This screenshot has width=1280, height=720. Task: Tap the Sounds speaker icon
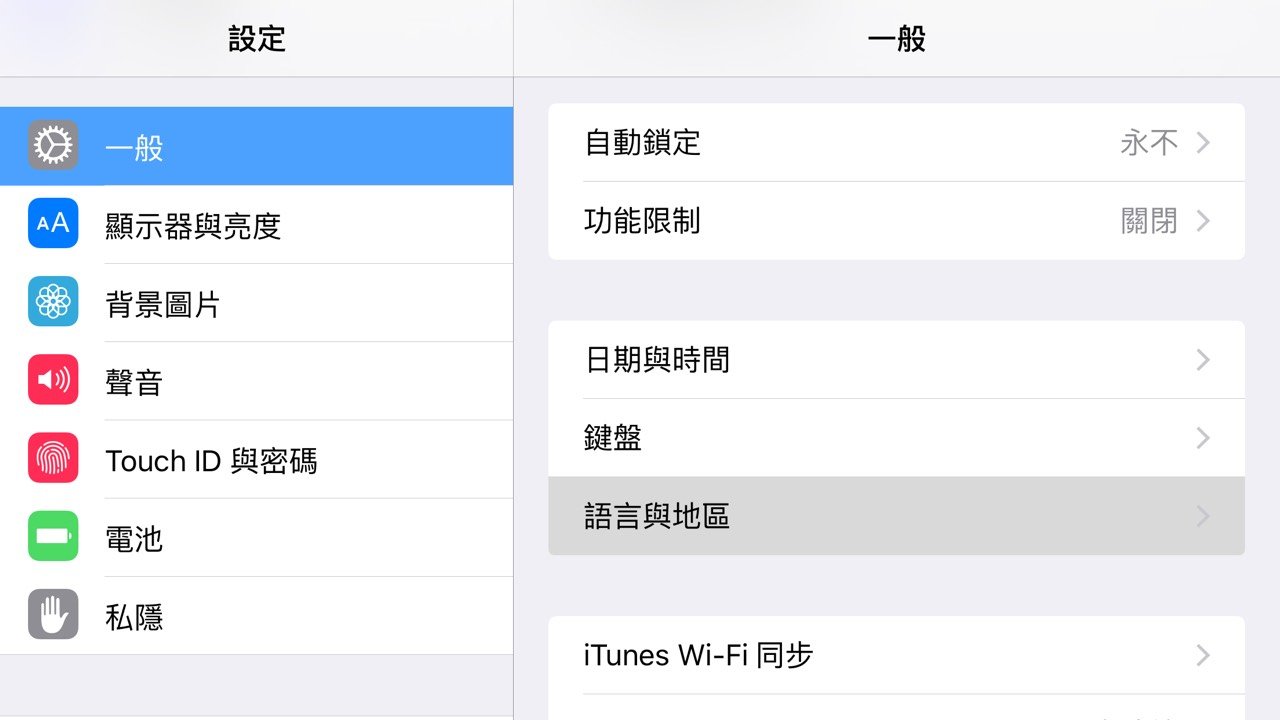pos(53,380)
